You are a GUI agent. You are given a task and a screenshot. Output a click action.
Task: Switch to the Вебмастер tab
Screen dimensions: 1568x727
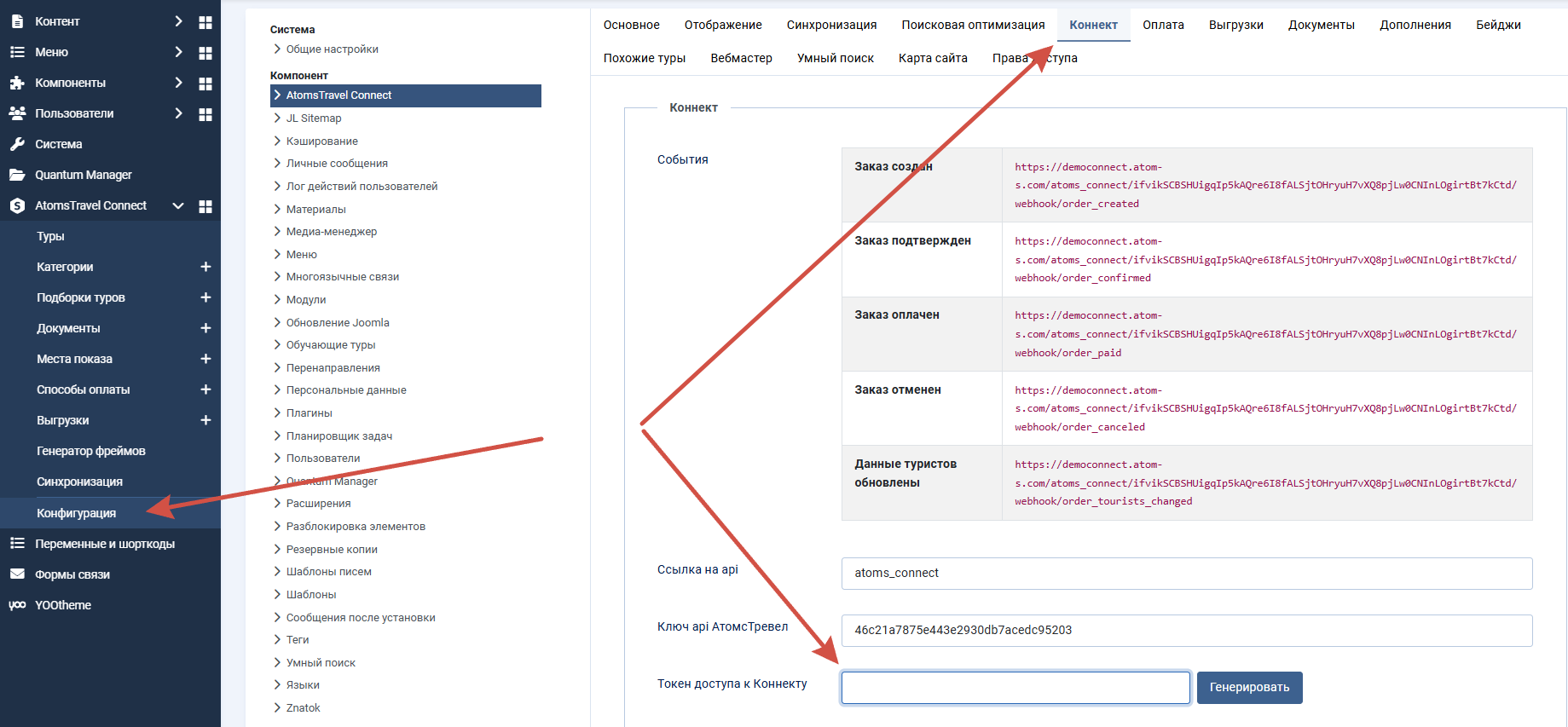pos(741,58)
